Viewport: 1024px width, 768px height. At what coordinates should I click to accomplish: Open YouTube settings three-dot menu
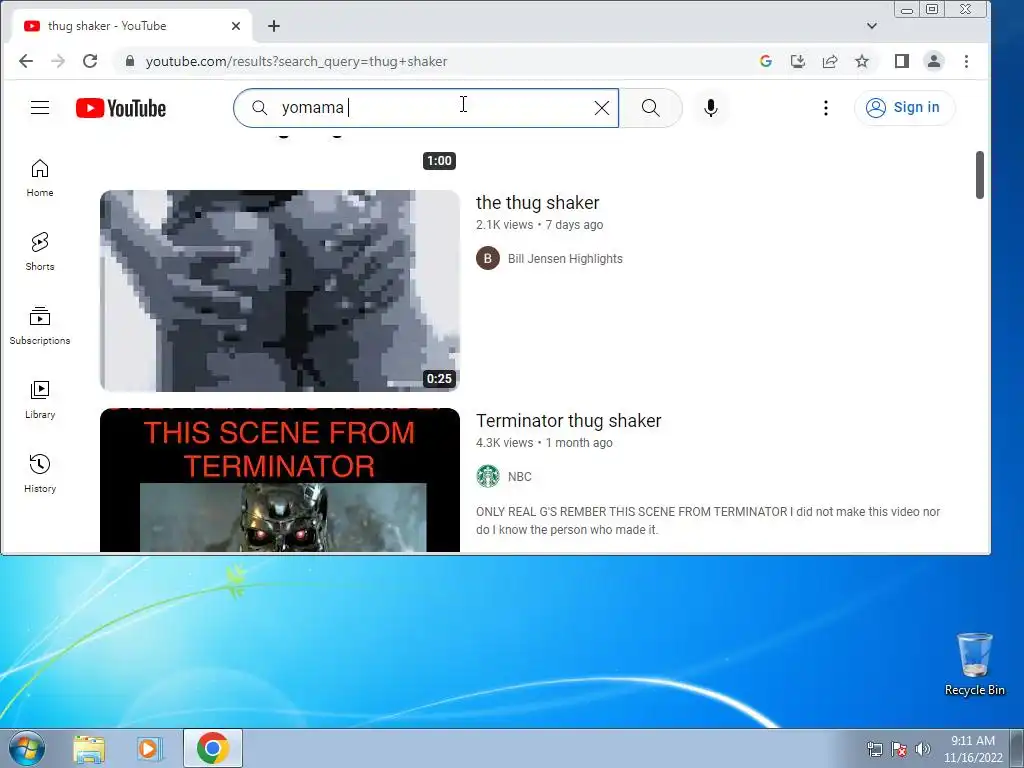[825, 108]
